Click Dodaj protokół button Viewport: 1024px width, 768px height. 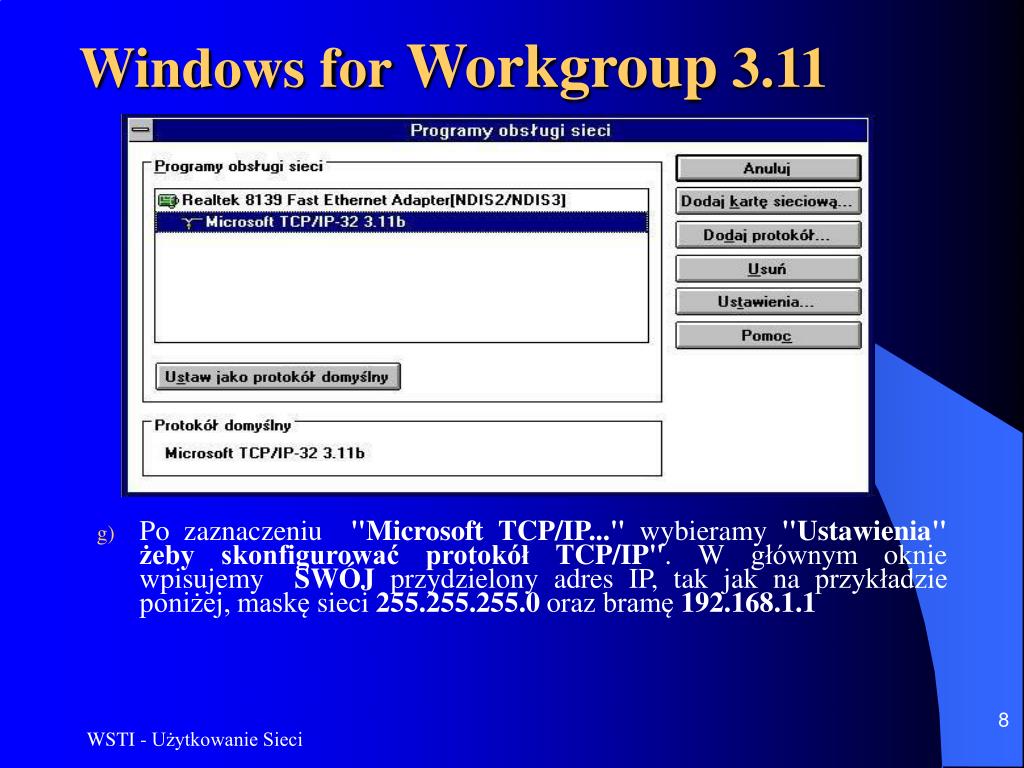(768, 235)
